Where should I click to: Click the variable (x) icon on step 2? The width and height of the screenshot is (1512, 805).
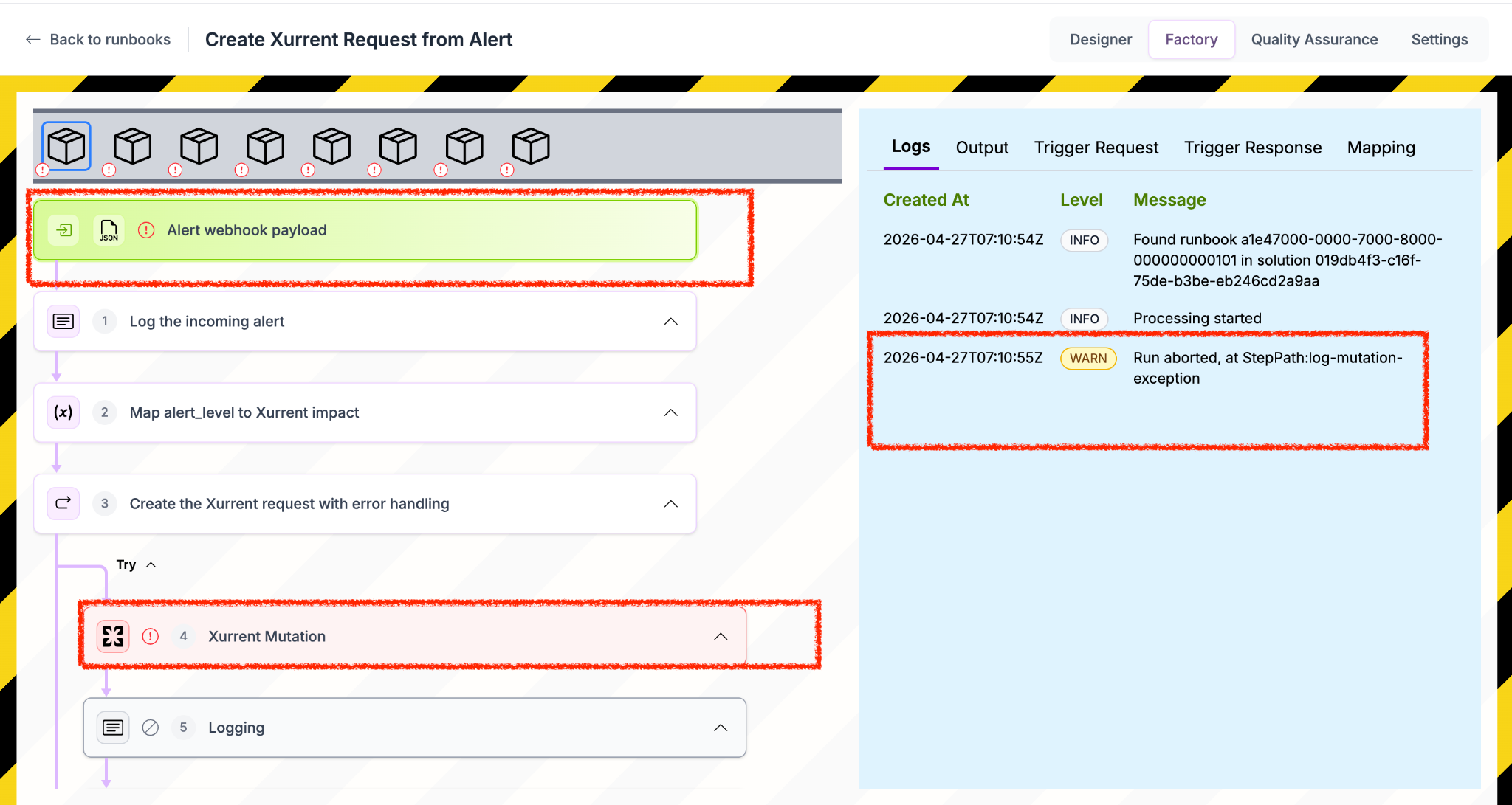[x=63, y=412]
